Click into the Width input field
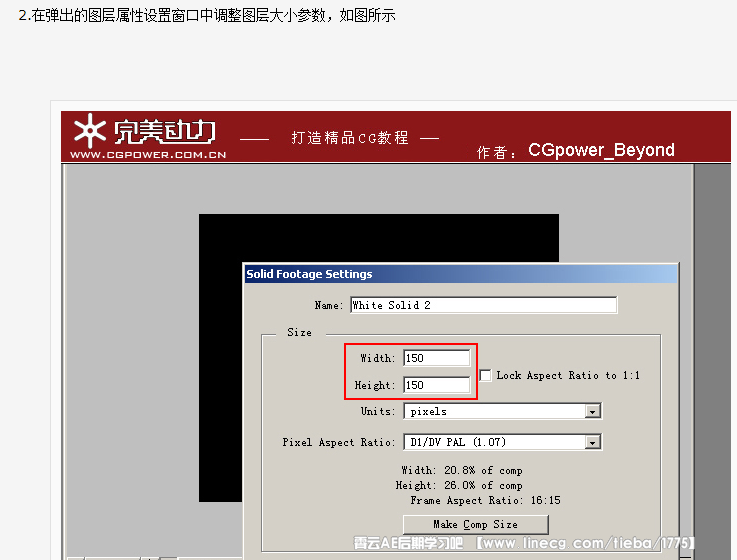 click(x=437, y=358)
